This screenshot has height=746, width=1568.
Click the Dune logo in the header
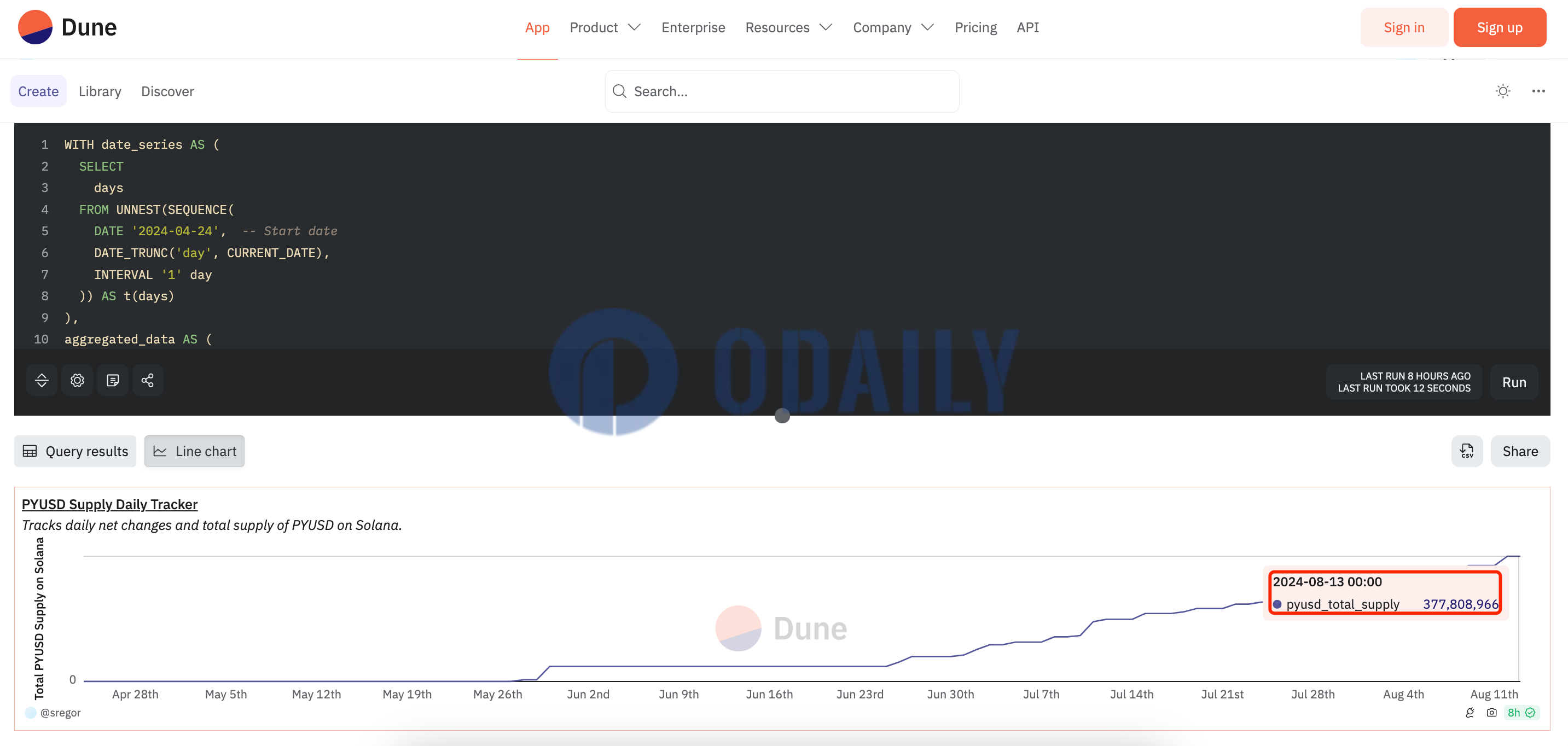coord(67,27)
